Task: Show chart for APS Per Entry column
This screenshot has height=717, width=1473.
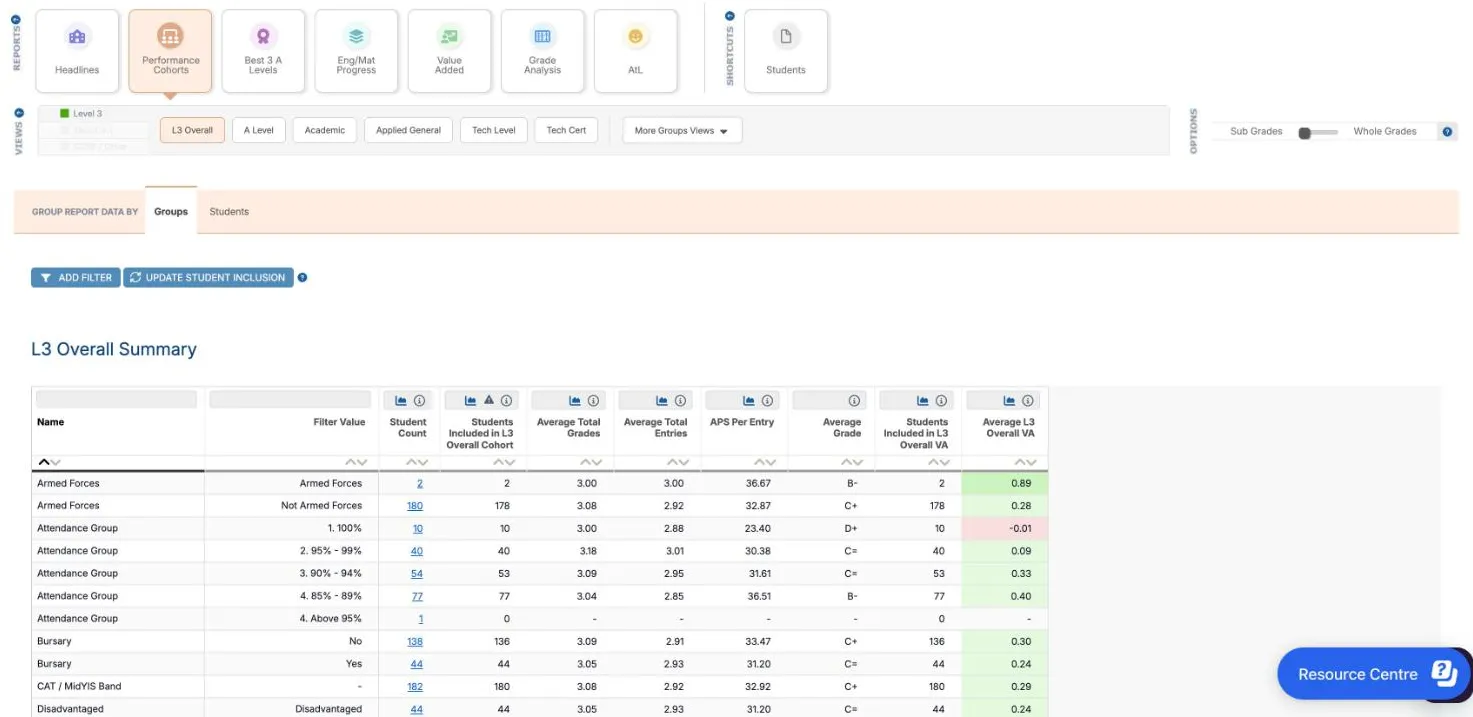Action: pos(749,400)
